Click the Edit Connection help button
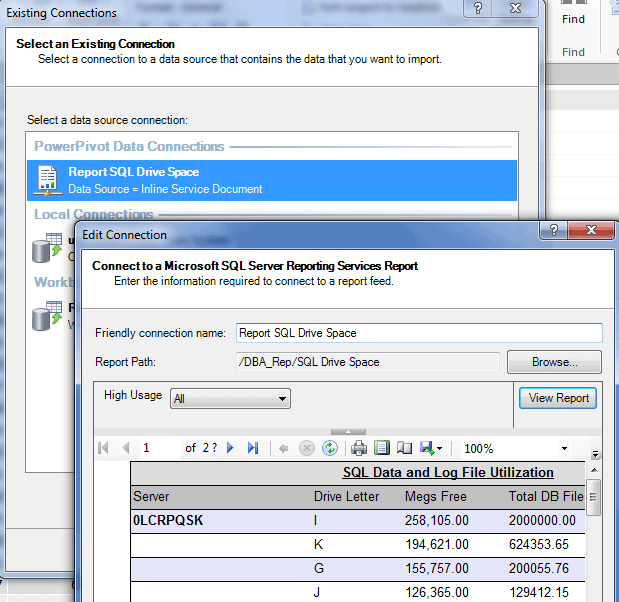The image size is (619, 602). (553, 233)
